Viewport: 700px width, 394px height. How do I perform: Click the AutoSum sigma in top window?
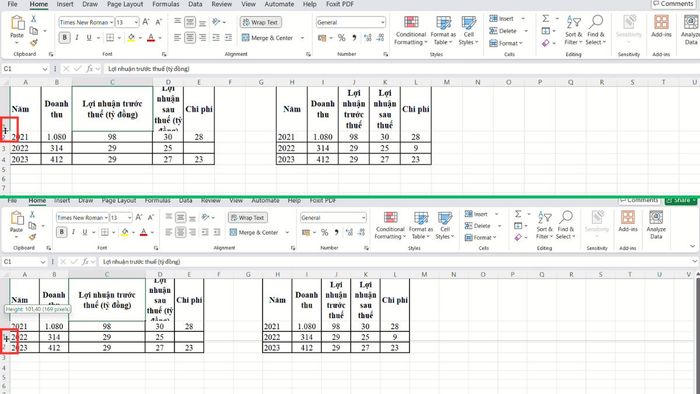click(x=546, y=18)
